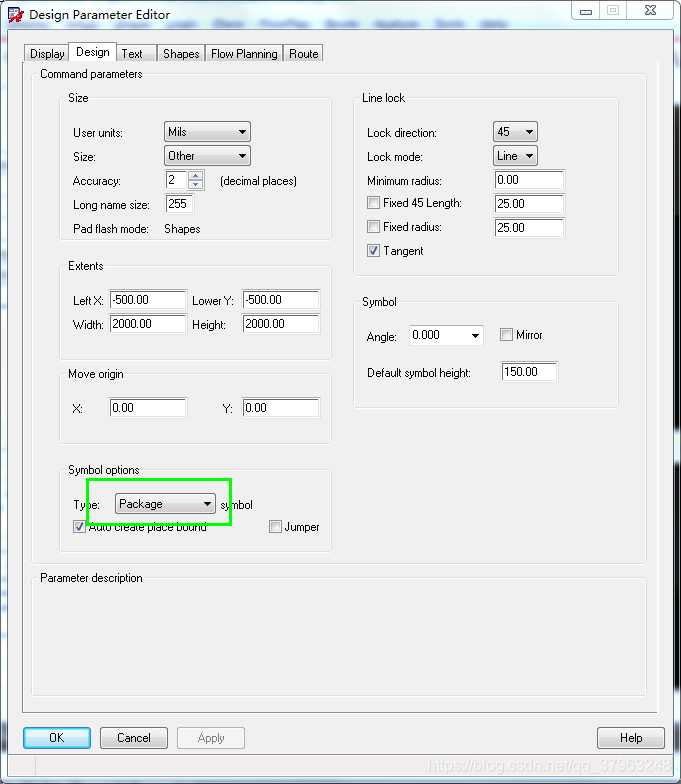Click the Left X extents field
Viewport: 681px width, 784px height.
pos(148,300)
